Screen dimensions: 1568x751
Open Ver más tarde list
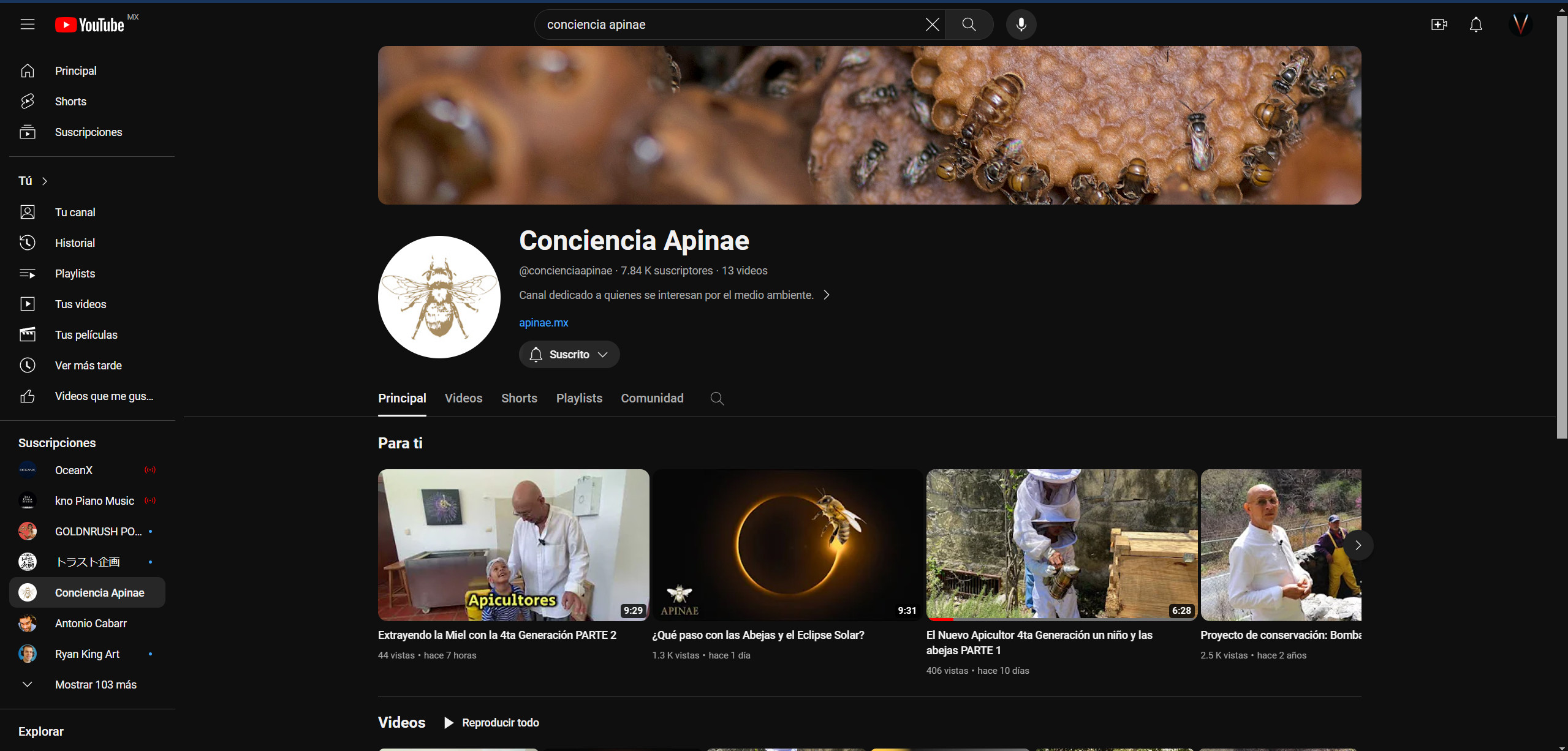click(88, 366)
